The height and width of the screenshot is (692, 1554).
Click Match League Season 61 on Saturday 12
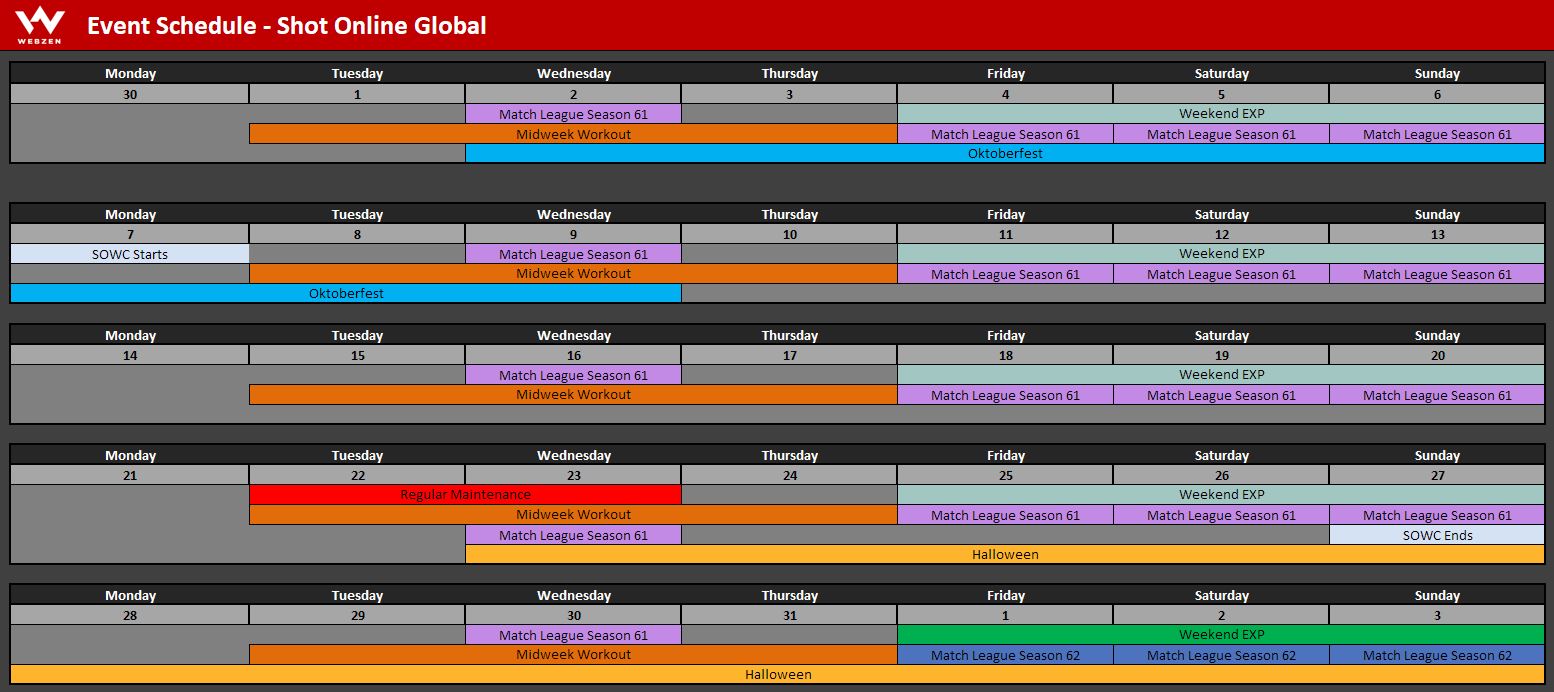[1221, 274]
